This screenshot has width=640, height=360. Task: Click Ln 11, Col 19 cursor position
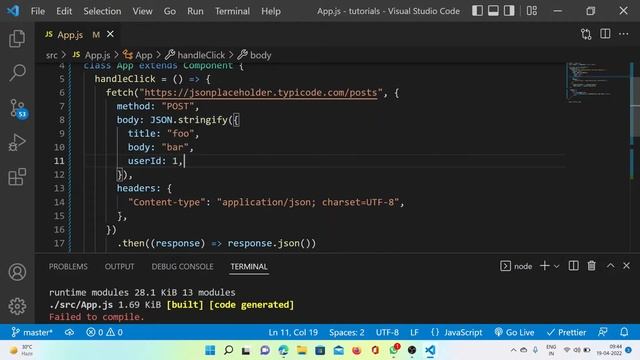[x=293, y=332]
